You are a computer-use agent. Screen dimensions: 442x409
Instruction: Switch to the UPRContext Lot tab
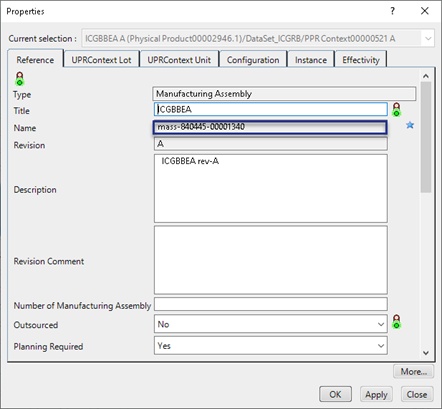click(101, 60)
